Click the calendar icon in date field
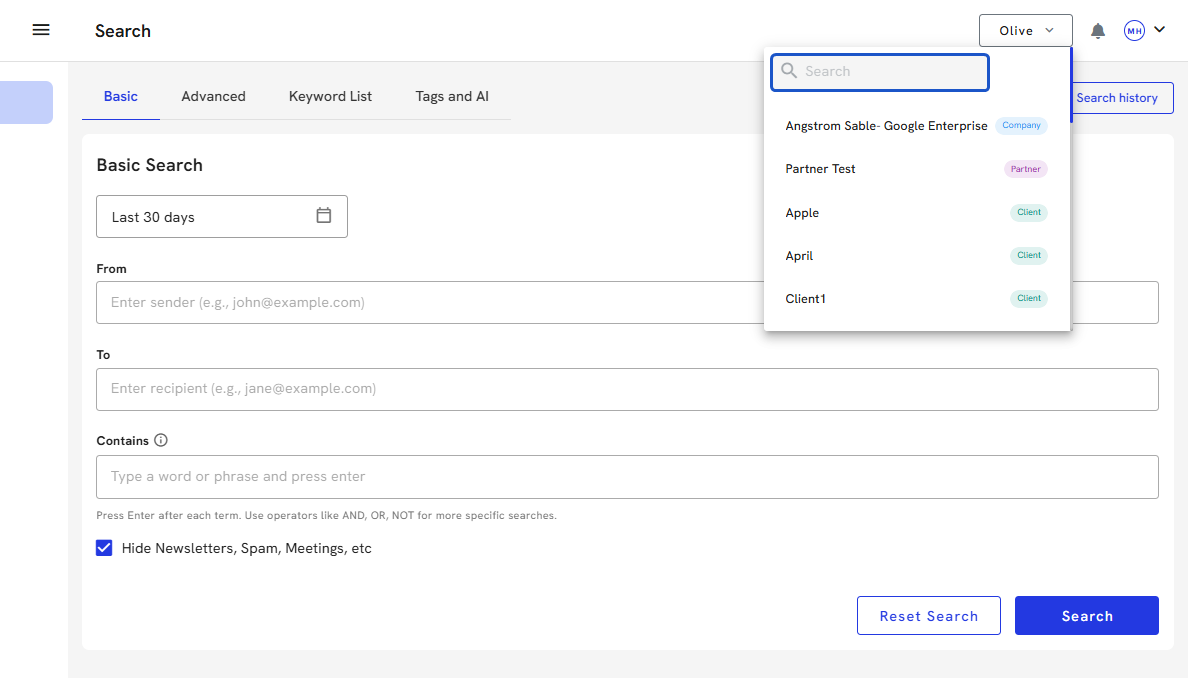The image size is (1188, 678). tap(323, 216)
